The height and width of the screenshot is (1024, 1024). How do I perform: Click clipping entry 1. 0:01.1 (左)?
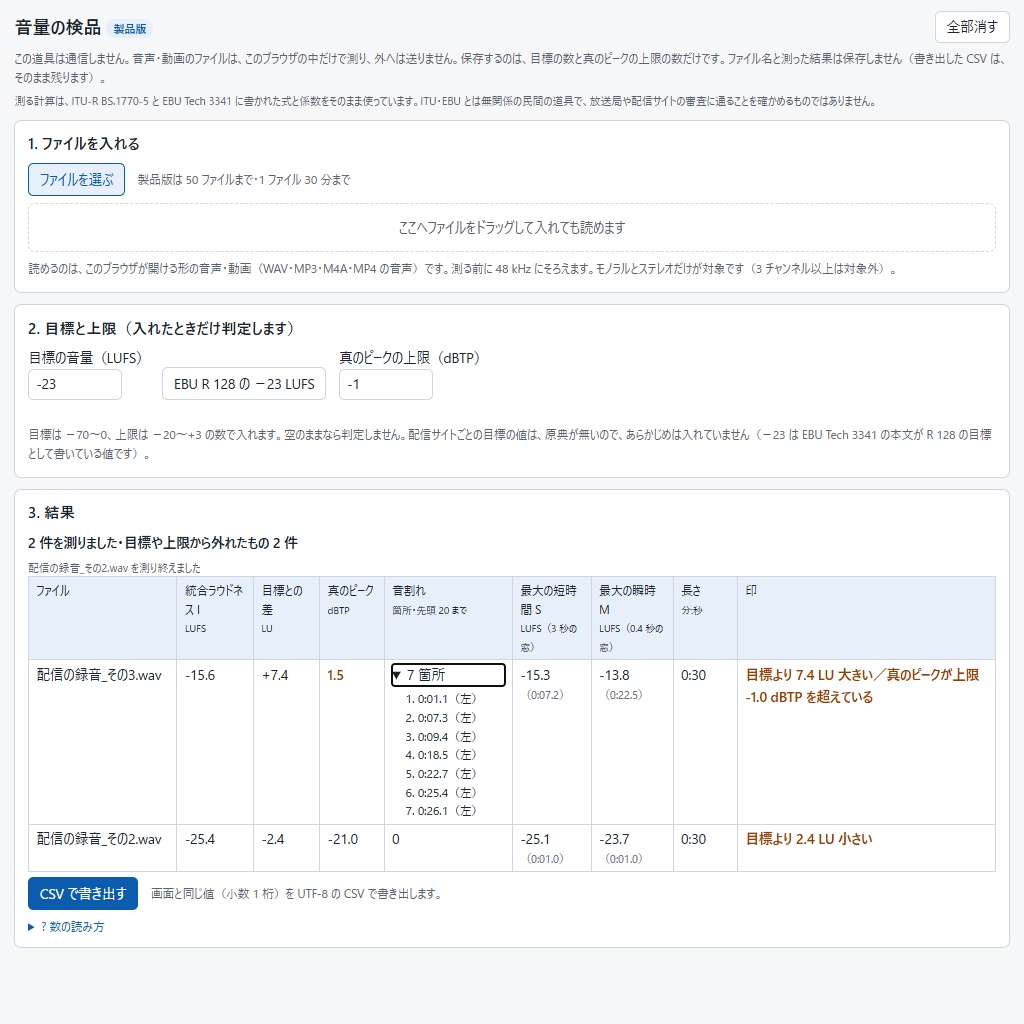pyautogui.click(x=441, y=699)
